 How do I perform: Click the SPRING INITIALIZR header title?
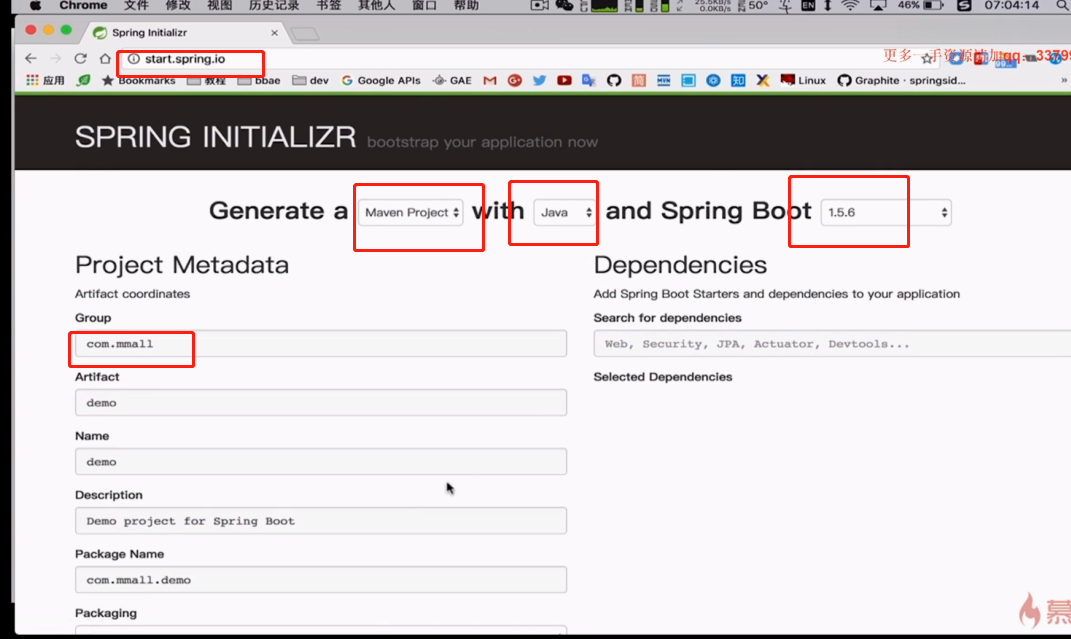click(x=215, y=137)
